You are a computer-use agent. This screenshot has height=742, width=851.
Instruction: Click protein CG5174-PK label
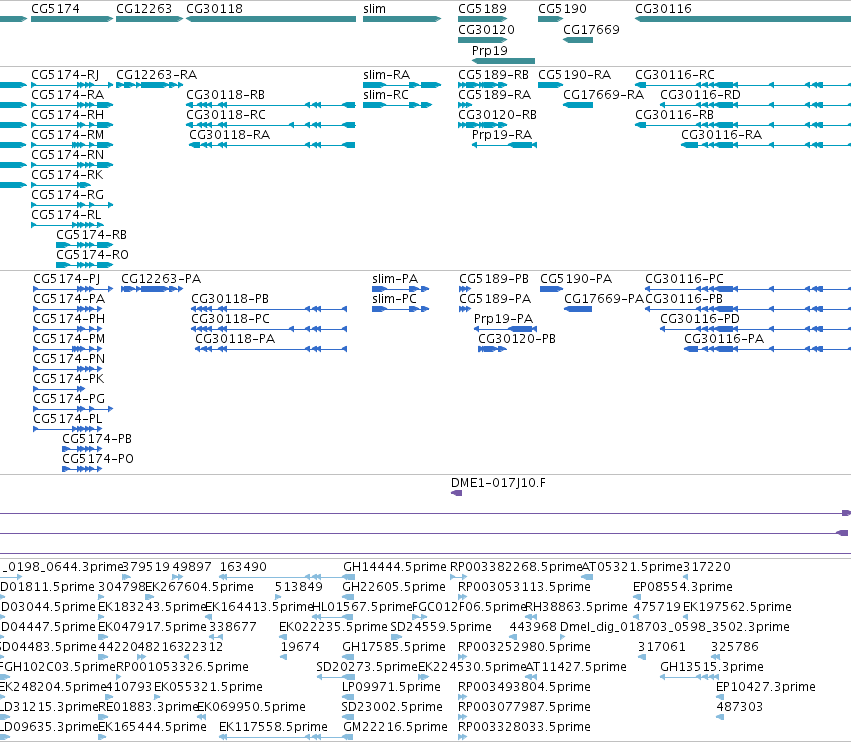pyautogui.click(x=68, y=378)
